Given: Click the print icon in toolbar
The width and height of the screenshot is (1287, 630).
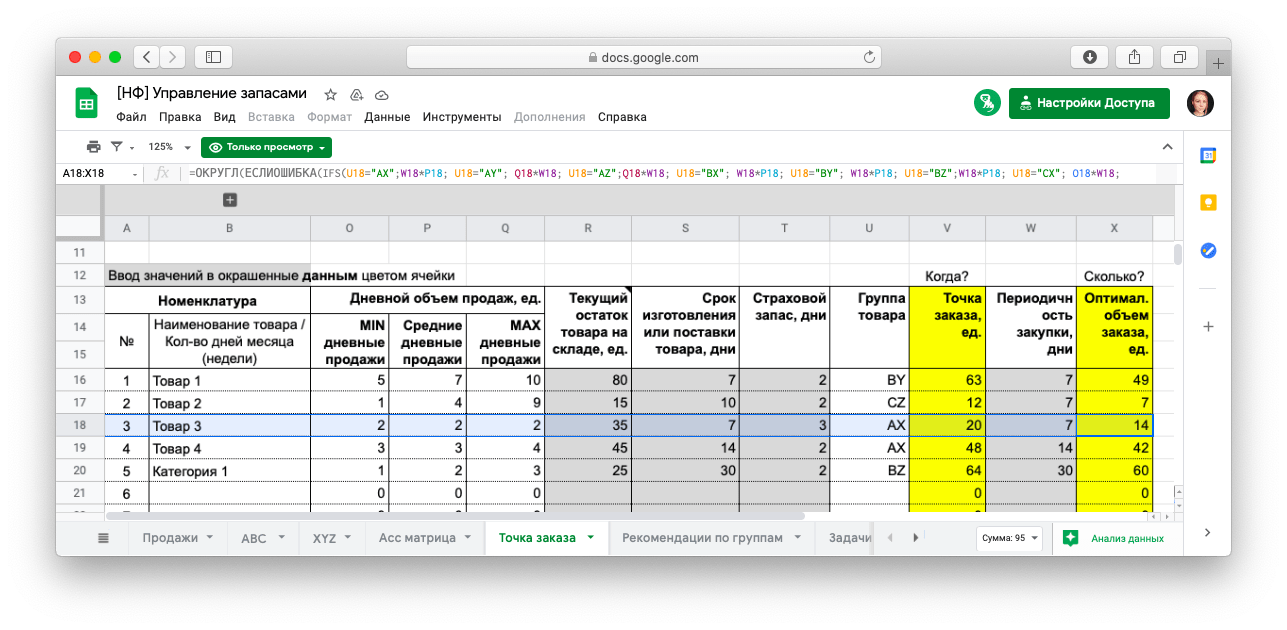Looking at the screenshot, I should pyautogui.click(x=93, y=147).
